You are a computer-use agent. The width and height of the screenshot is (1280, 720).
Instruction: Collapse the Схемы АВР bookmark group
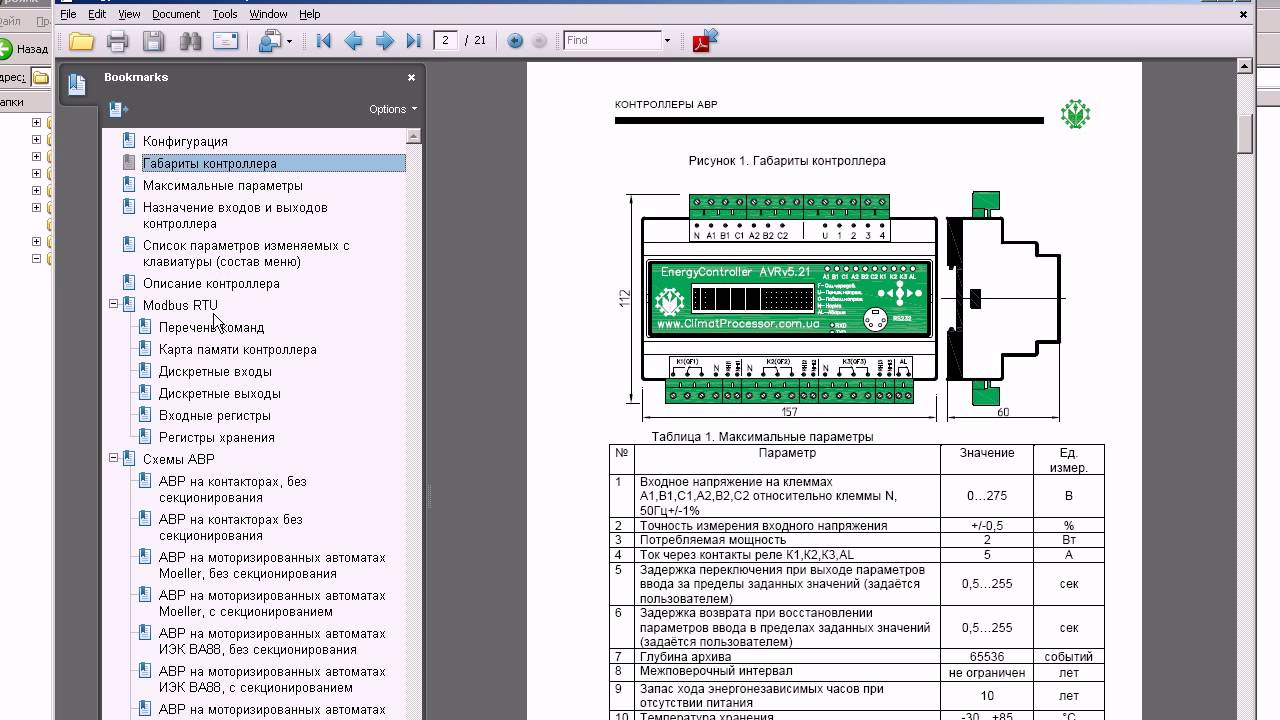(113, 458)
